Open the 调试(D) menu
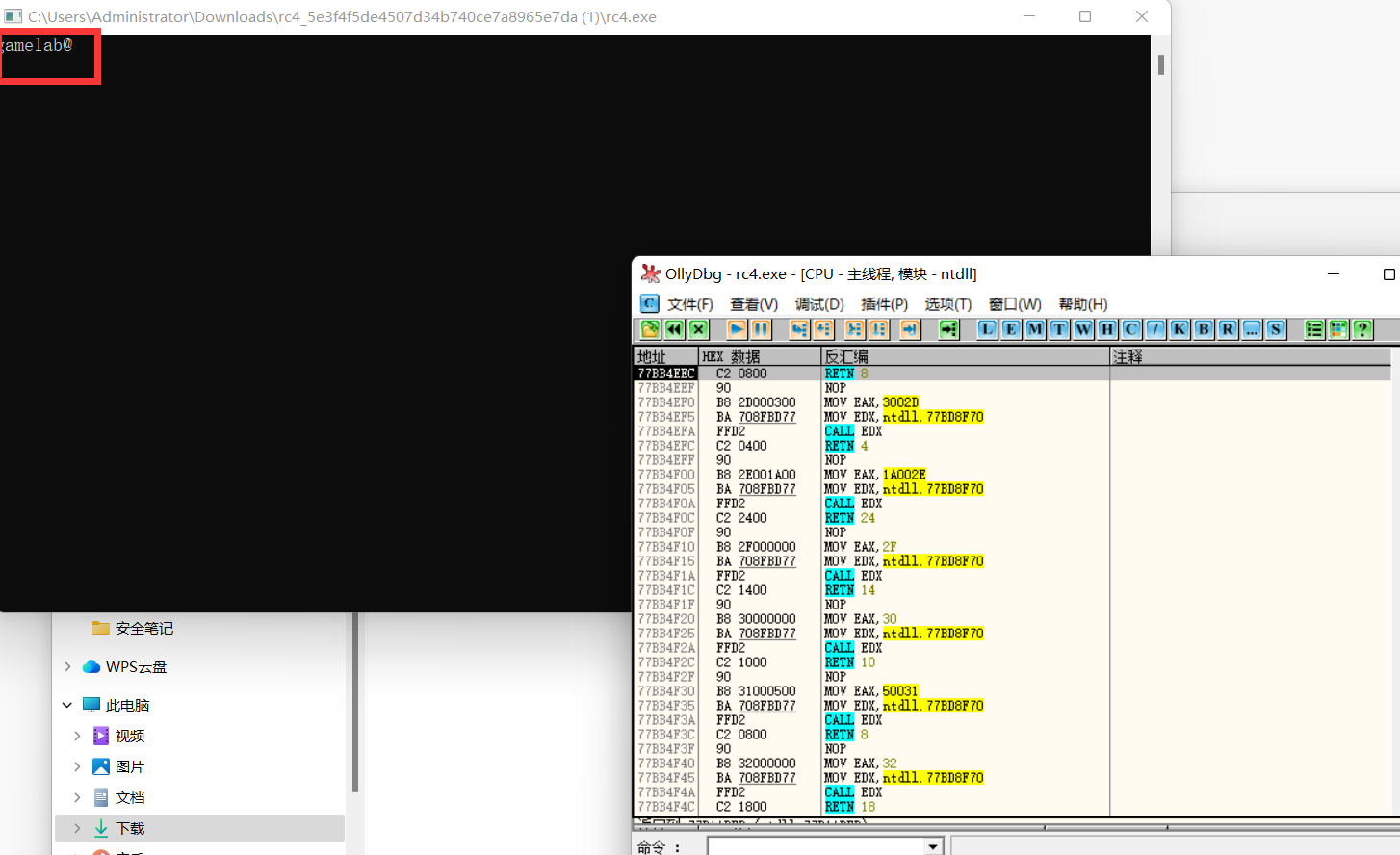 pos(819,304)
